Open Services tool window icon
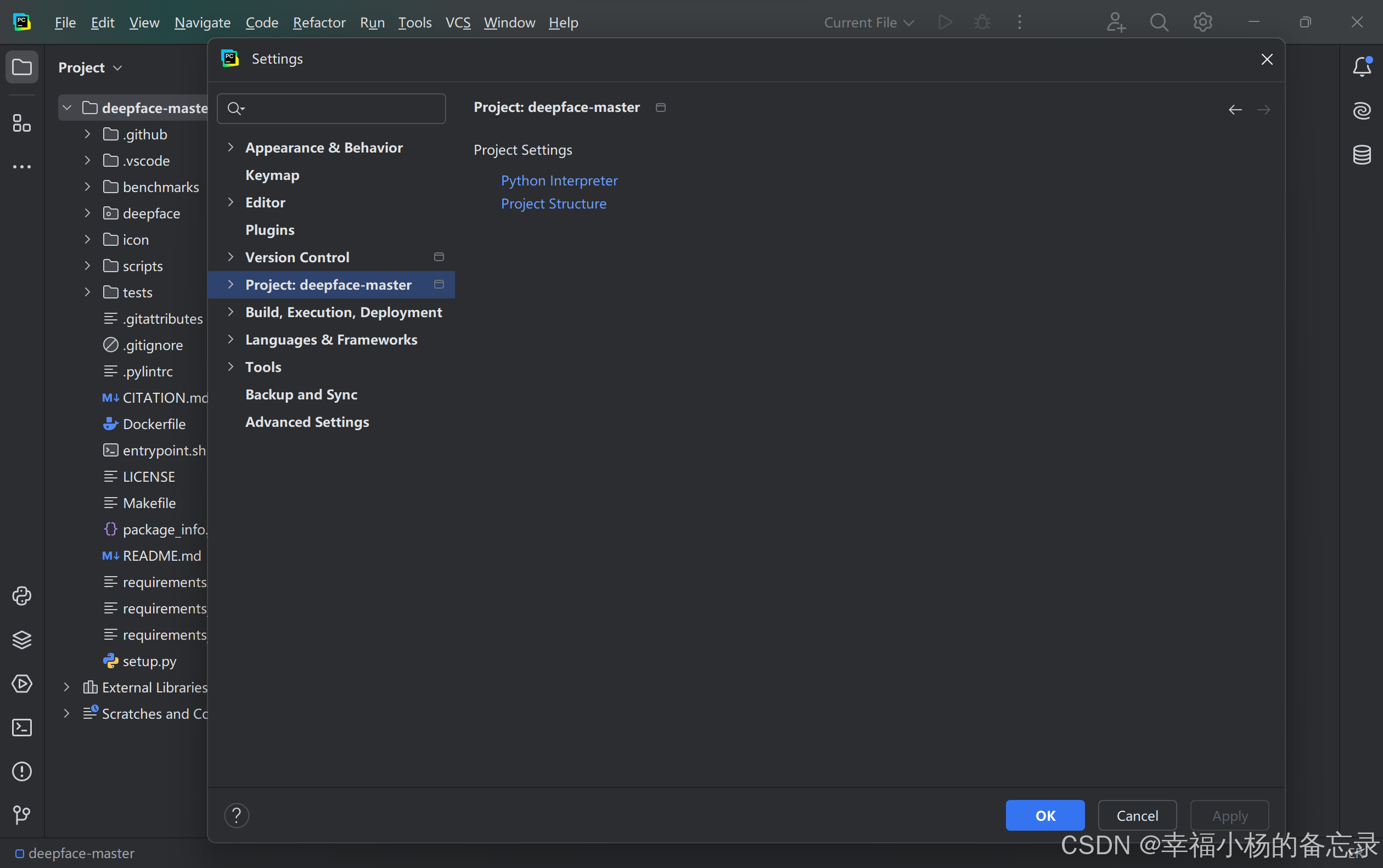 (22, 683)
